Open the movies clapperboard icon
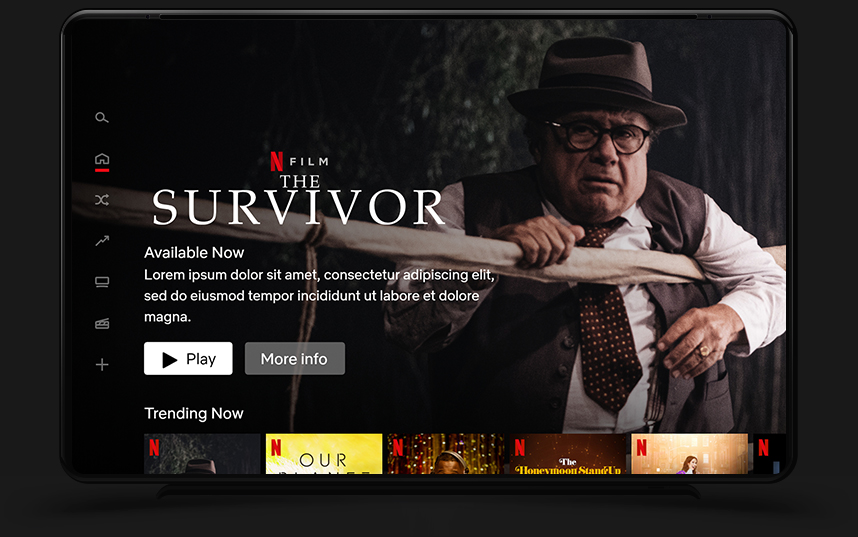 click(102, 324)
